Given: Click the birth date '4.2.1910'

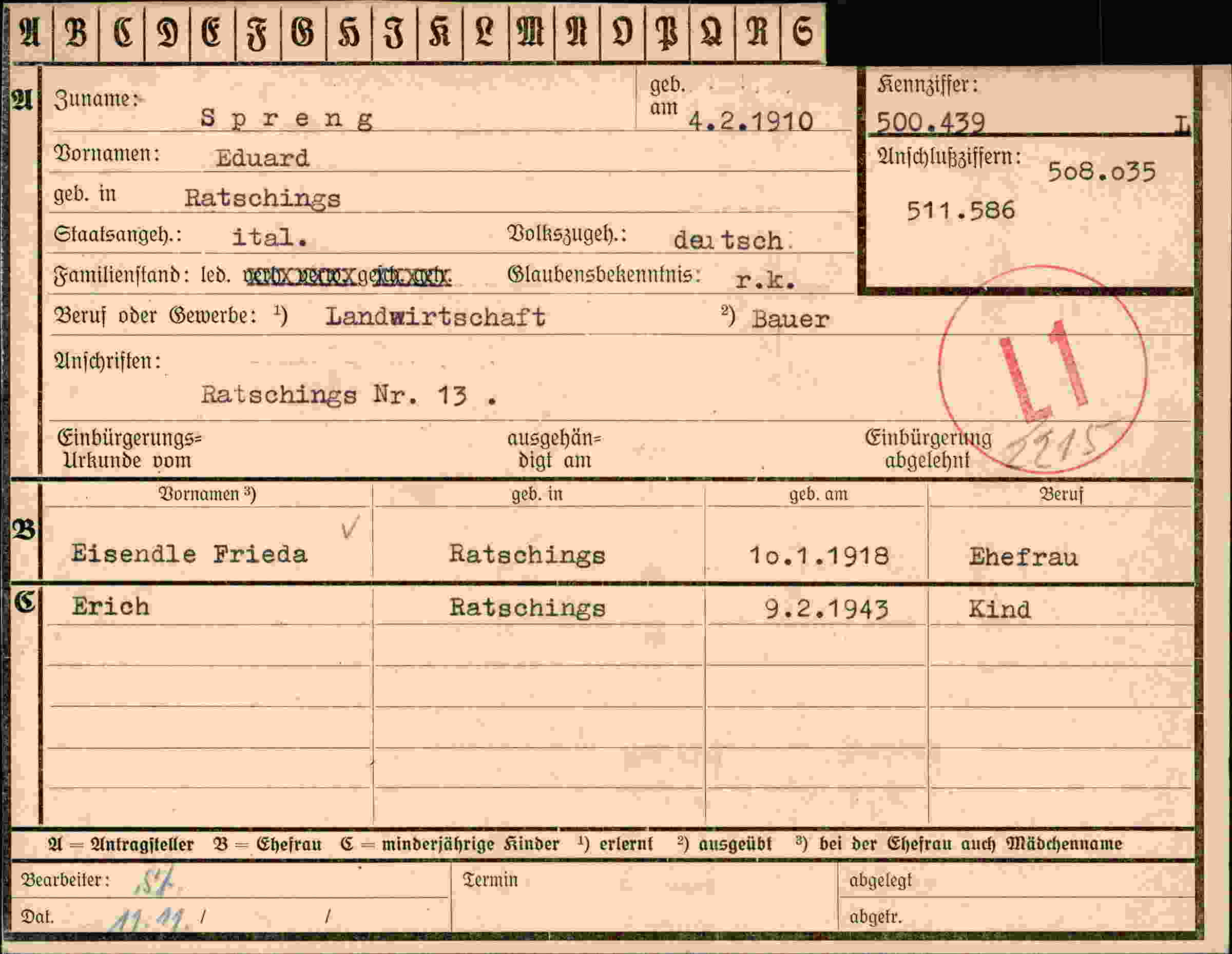Looking at the screenshot, I should [751, 122].
